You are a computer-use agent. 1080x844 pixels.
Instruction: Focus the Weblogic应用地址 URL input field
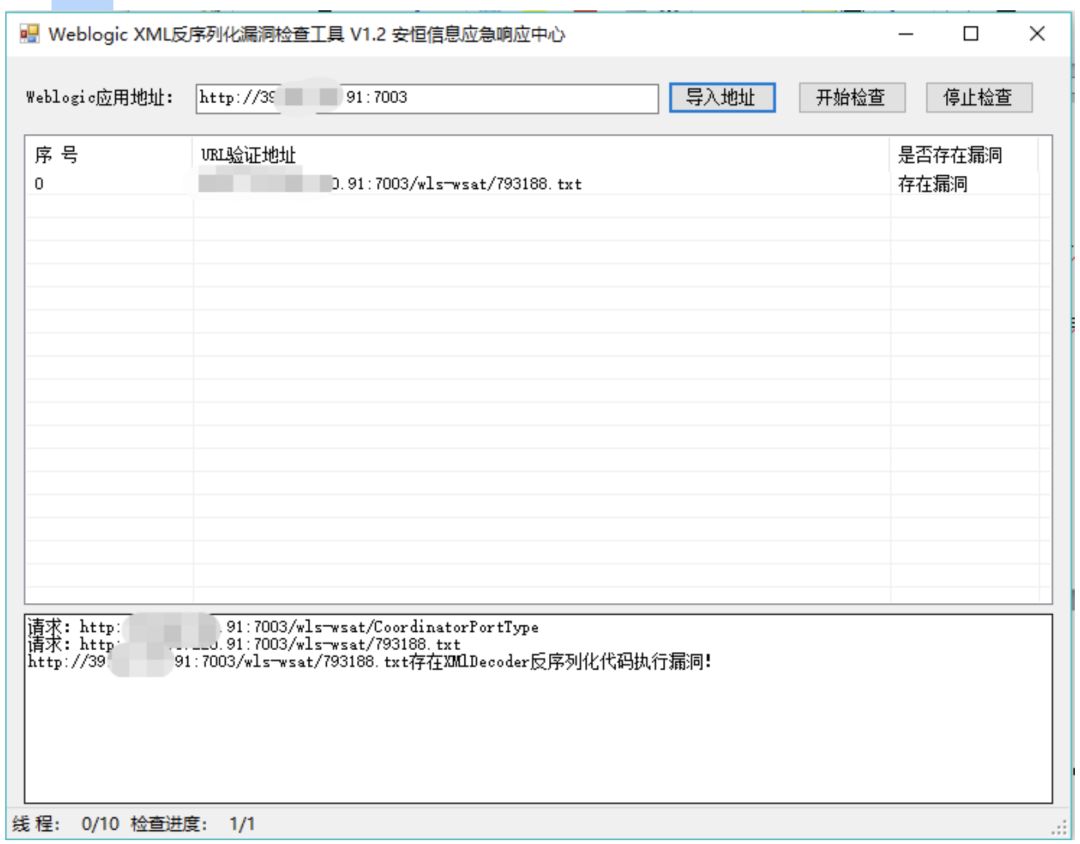[428, 99]
